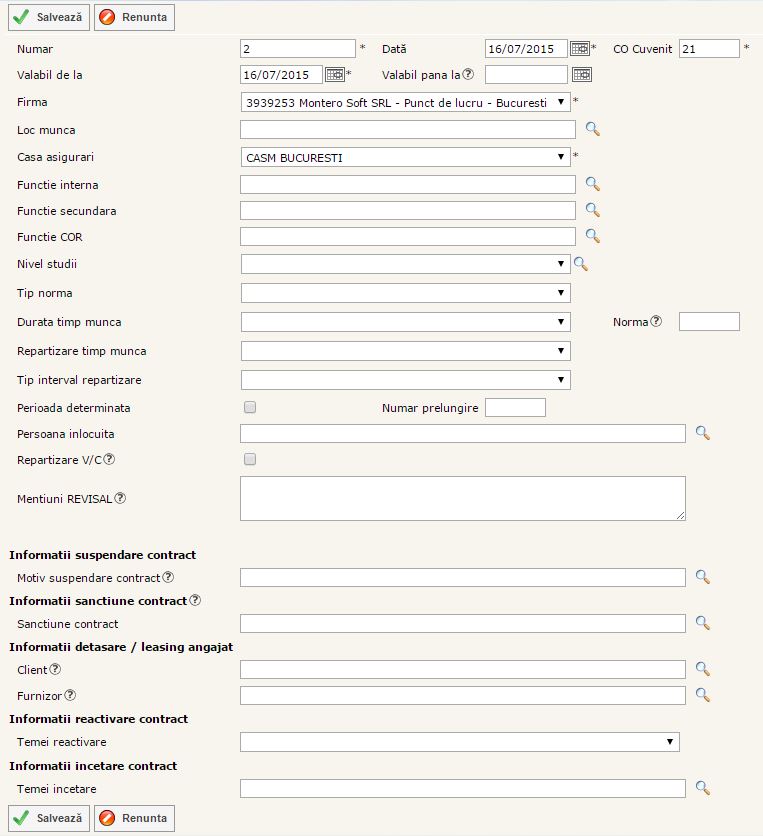
Task: Open lookup for Sanctiune contract
Action: tap(702, 623)
